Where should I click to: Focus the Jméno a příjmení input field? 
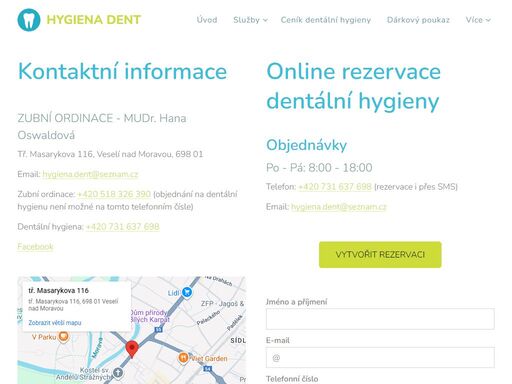coord(380,319)
